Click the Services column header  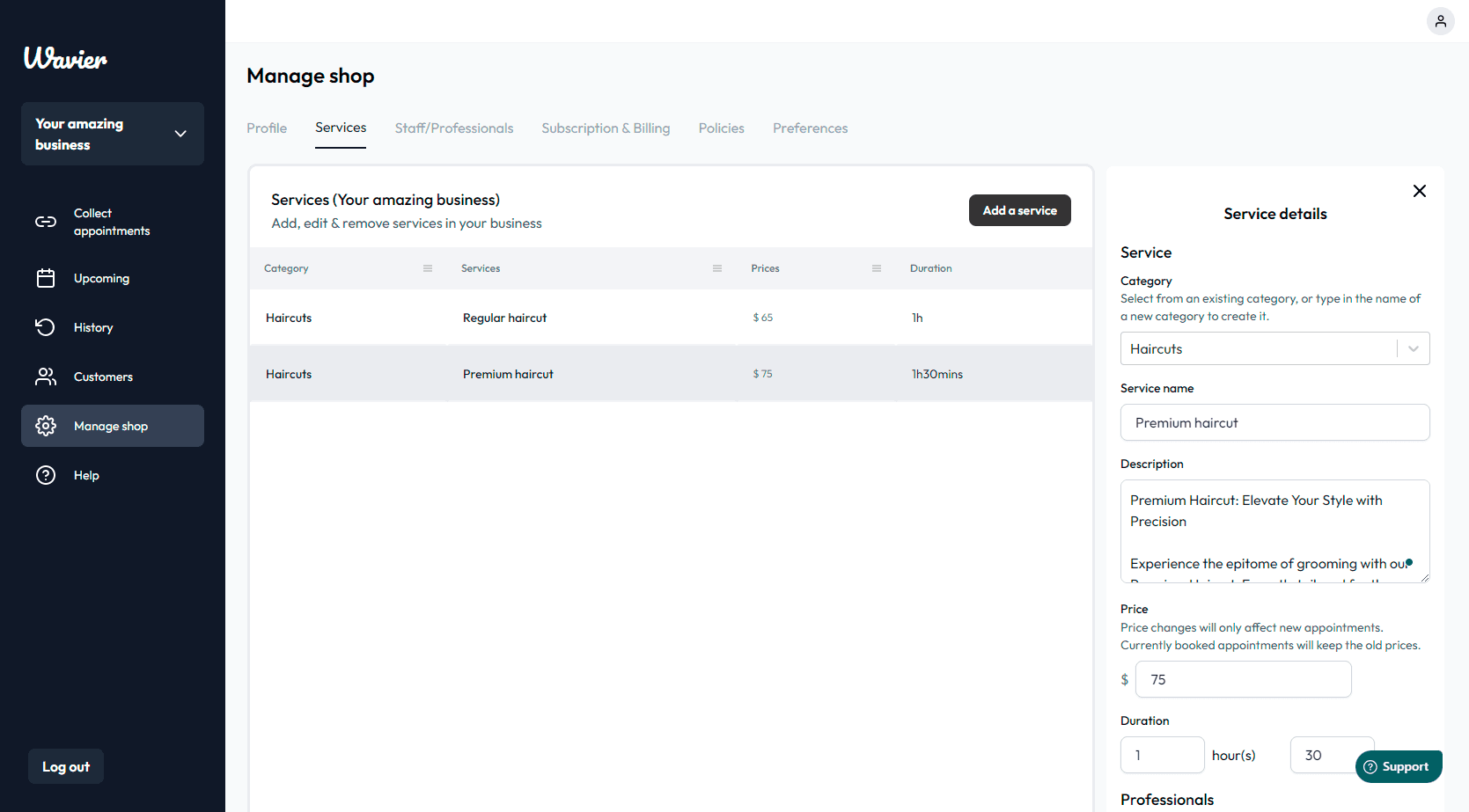481,268
